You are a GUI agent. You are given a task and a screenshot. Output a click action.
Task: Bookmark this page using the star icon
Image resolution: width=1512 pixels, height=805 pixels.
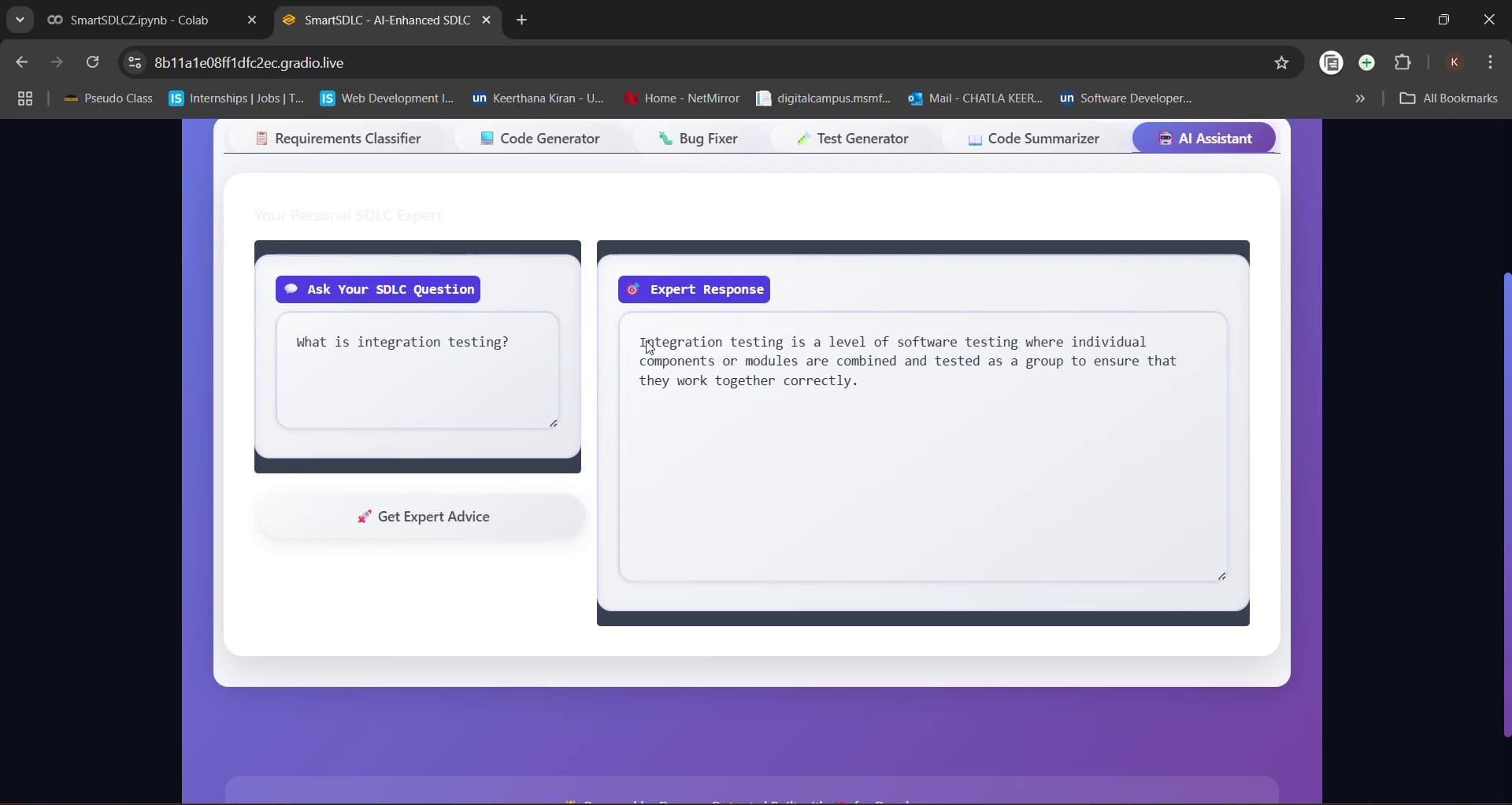coord(1281,62)
